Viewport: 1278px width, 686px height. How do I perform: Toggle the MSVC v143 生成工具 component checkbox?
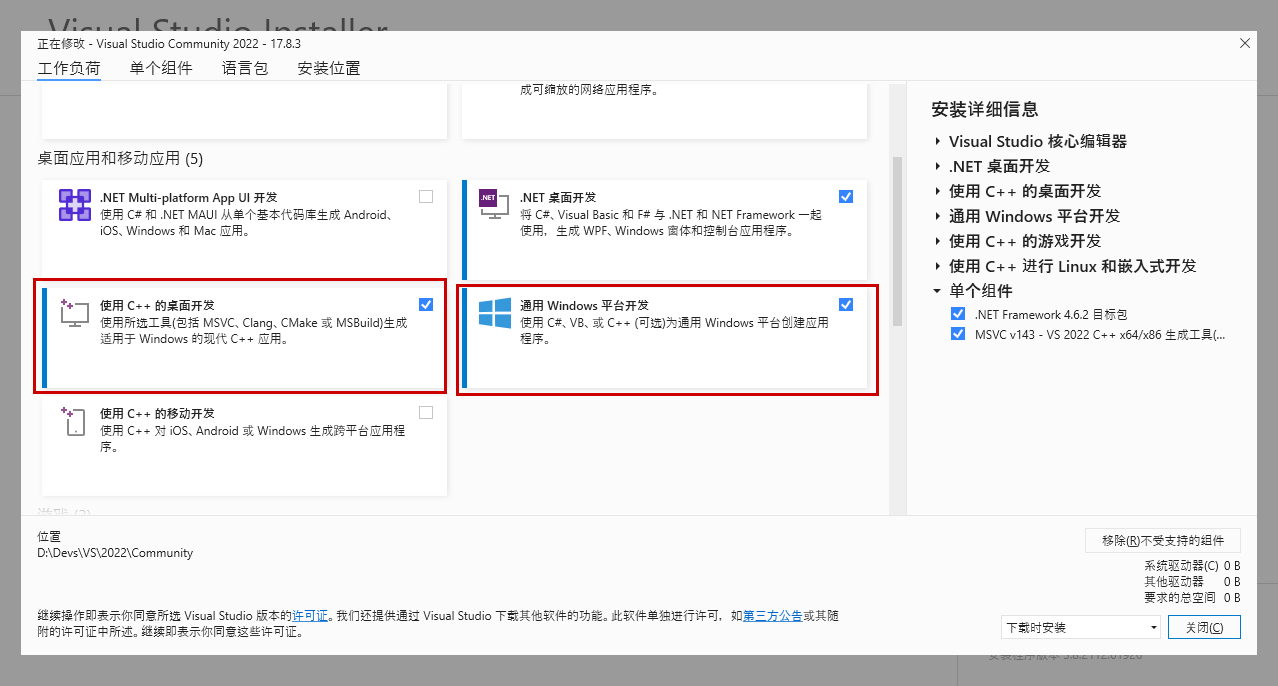click(960, 335)
